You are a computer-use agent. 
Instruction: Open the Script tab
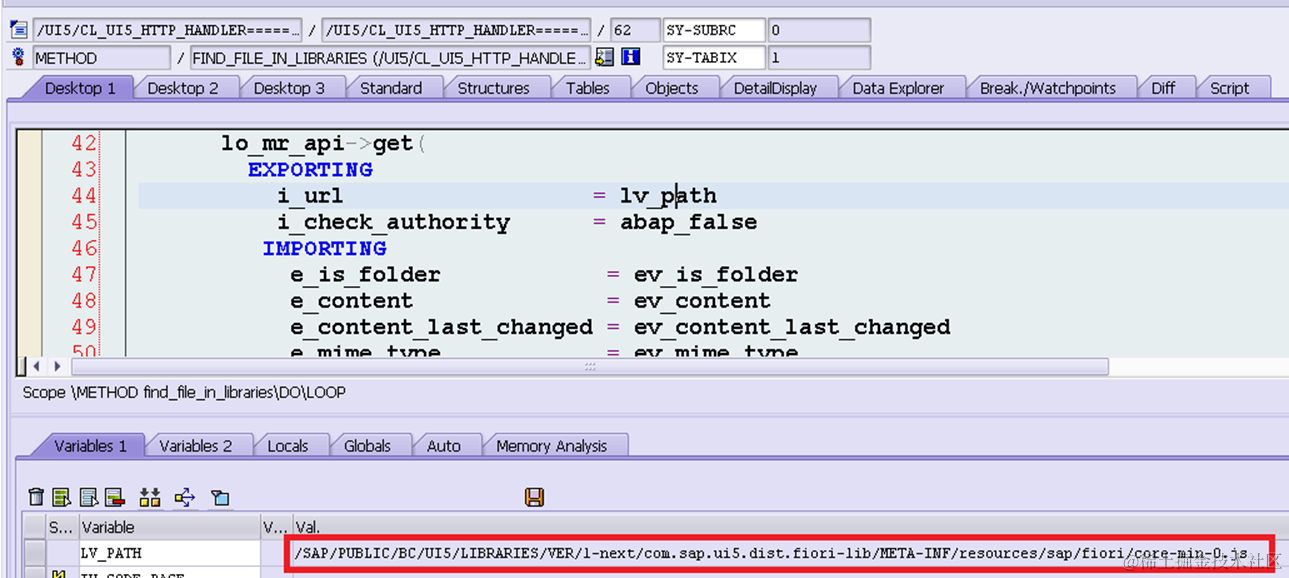[1230, 88]
